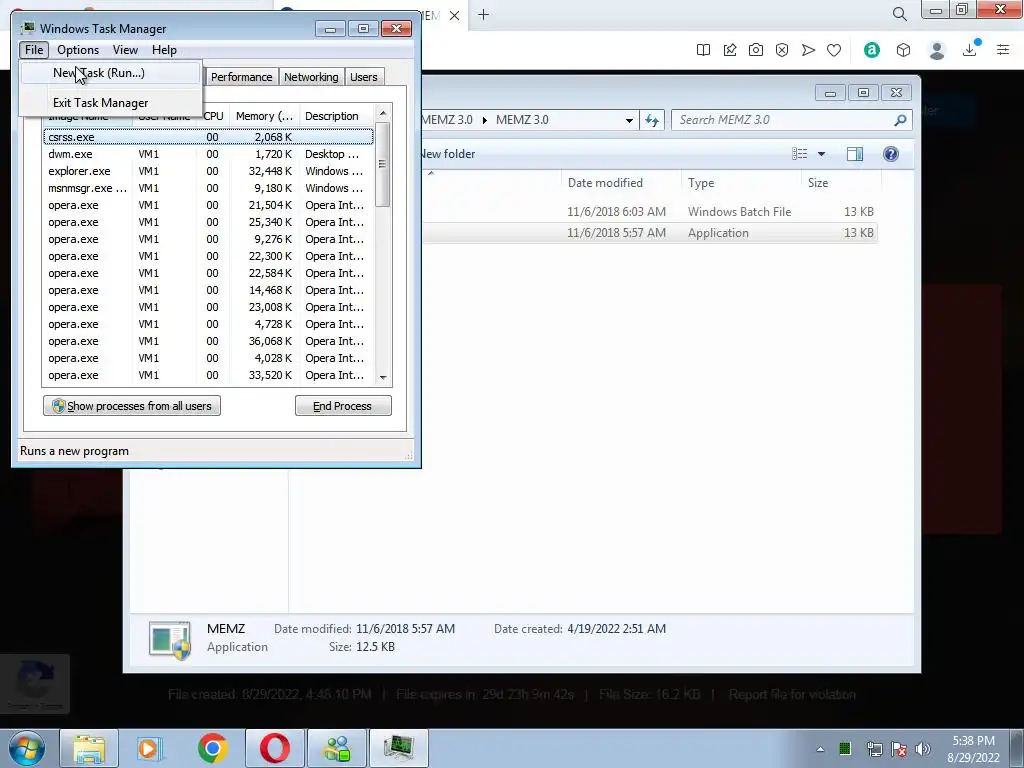1024x768 pixels.
Task: Select the Application file row in Explorer
Action: pos(649,232)
